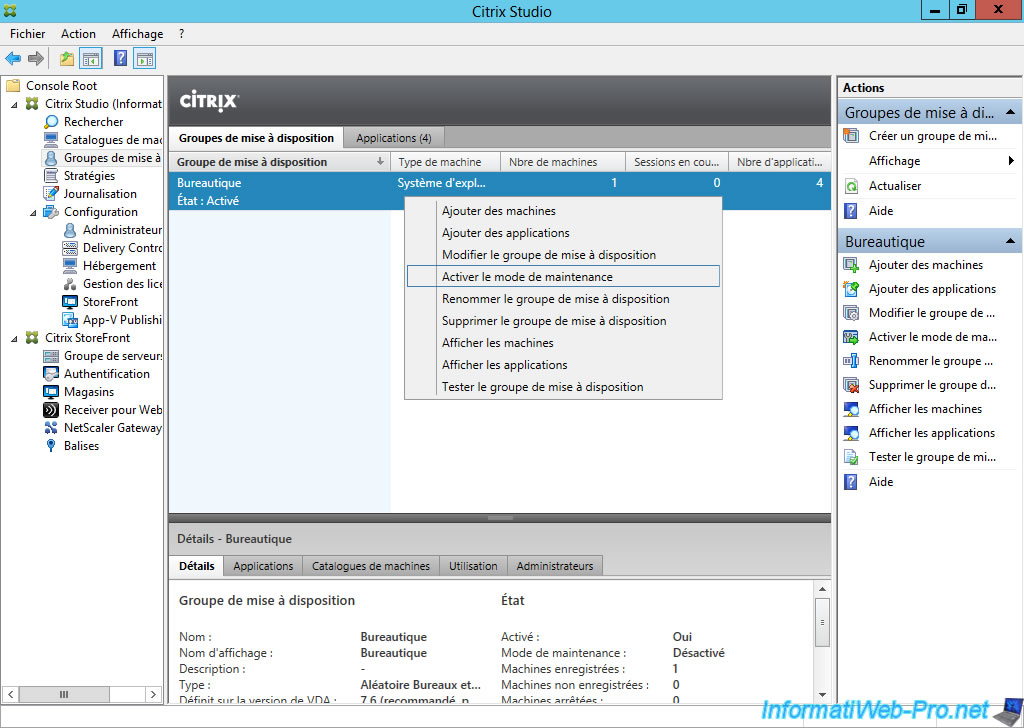Open the Fichier menu
The height and width of the screenshot is (728, 1024).
click(27, 34)
